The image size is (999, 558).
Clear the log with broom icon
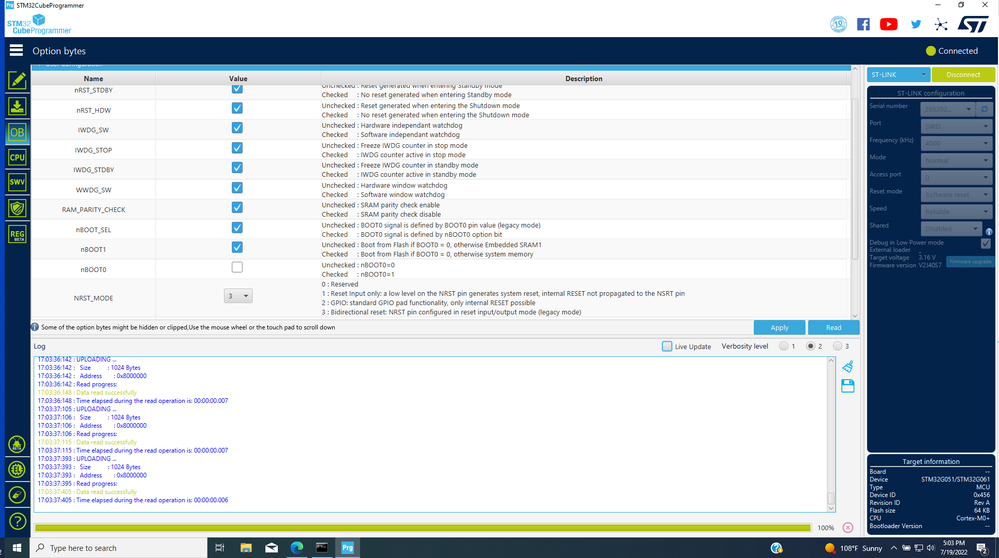tap(847, 366)
